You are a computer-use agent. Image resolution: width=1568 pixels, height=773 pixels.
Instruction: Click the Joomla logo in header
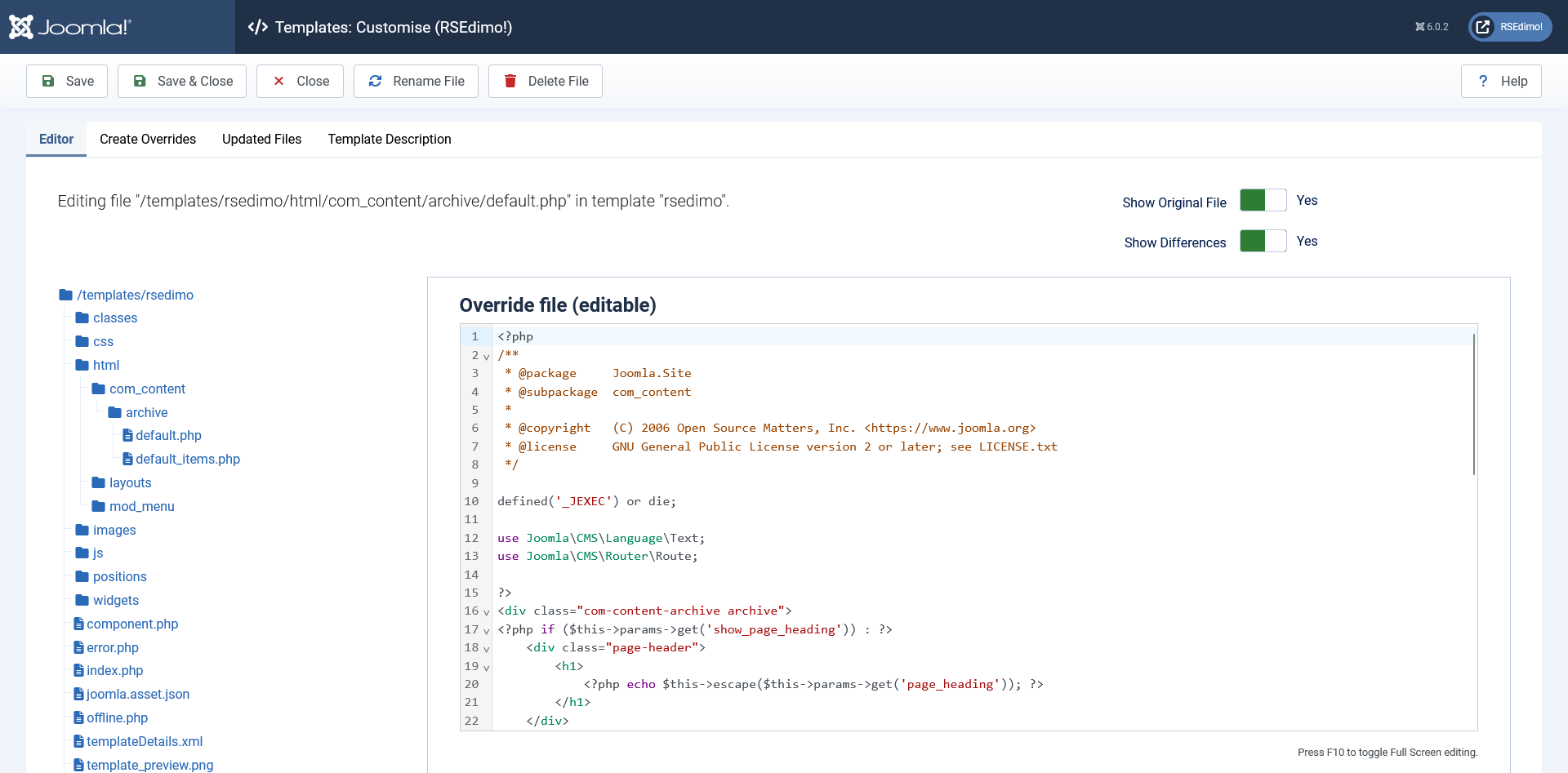click(x=70, y=27)
